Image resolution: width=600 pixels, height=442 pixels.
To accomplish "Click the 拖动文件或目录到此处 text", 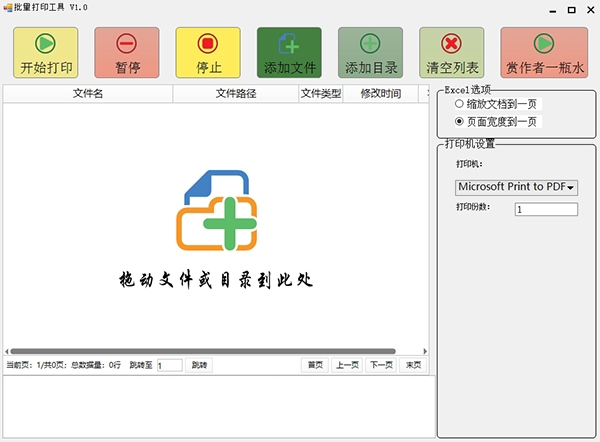I will pyautogui.click(x=216, y=280).
